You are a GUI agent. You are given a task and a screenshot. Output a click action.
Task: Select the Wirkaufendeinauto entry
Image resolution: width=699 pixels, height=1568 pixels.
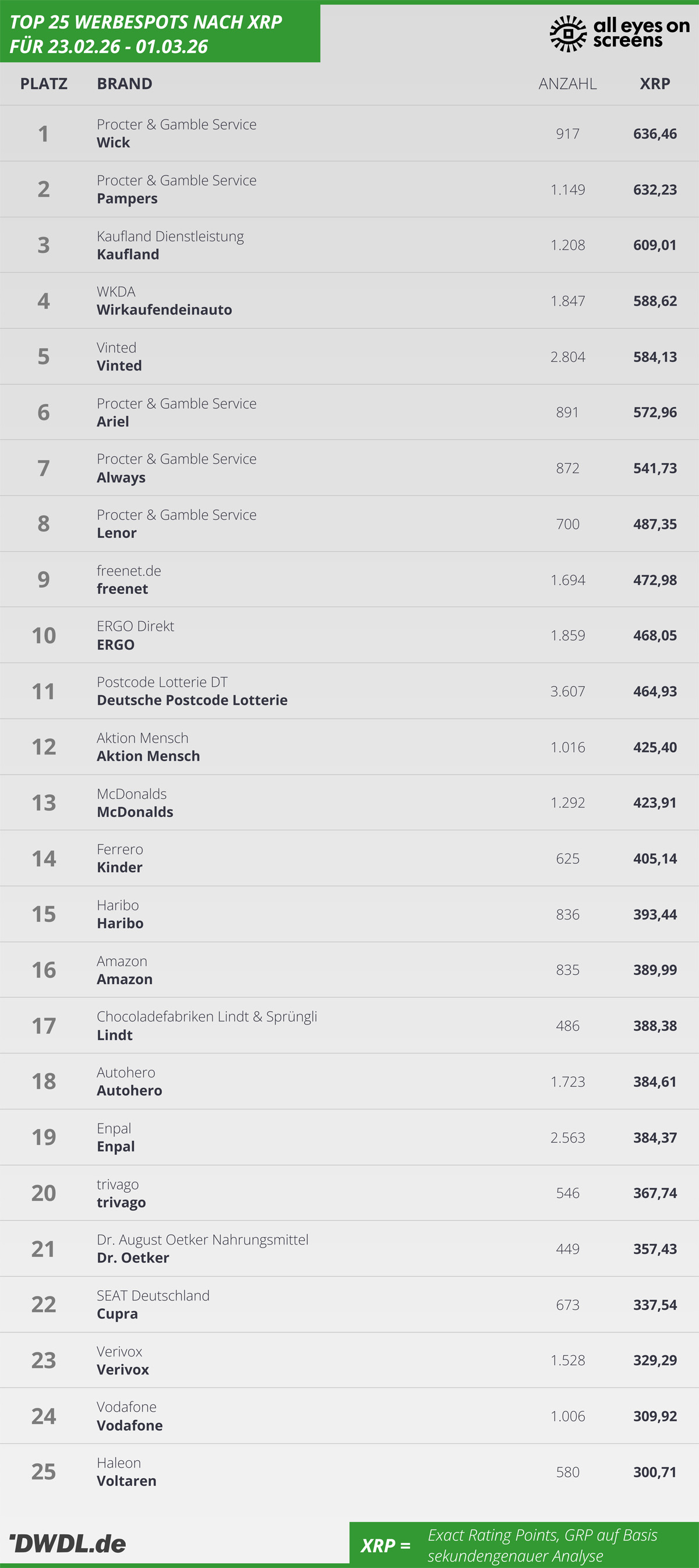164,310
